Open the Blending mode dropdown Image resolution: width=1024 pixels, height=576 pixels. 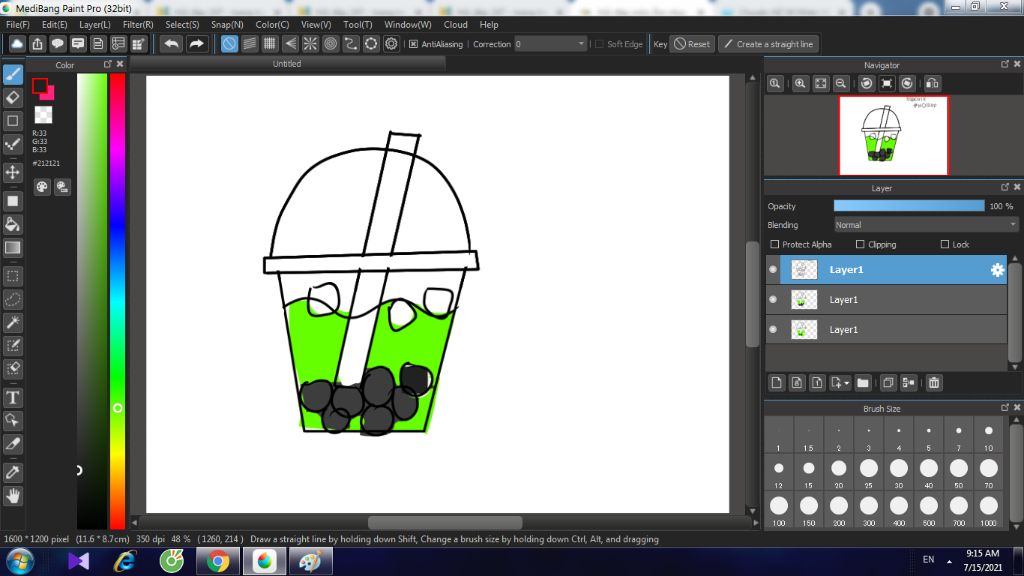pos(925,225)
